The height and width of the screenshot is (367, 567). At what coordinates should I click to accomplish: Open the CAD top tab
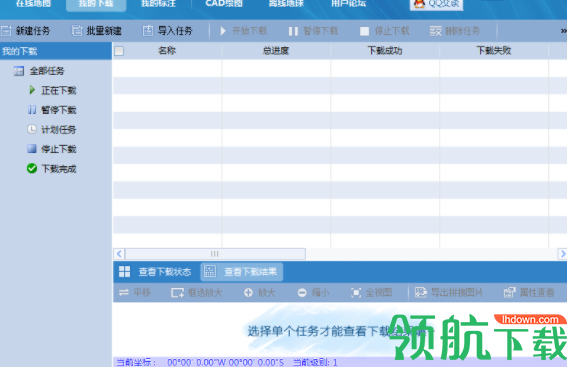(x=224, y=4)
